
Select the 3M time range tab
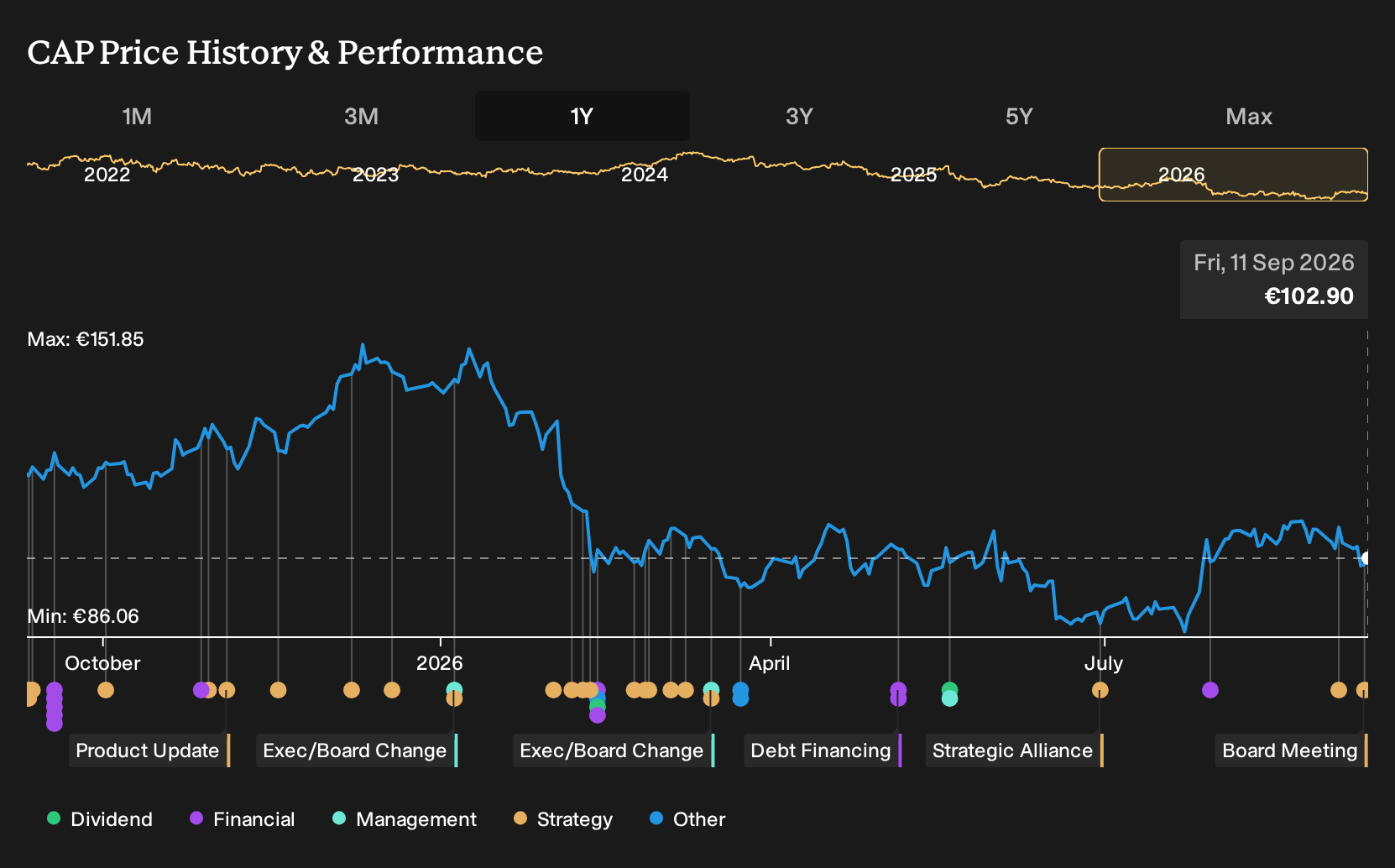[361, 116]
